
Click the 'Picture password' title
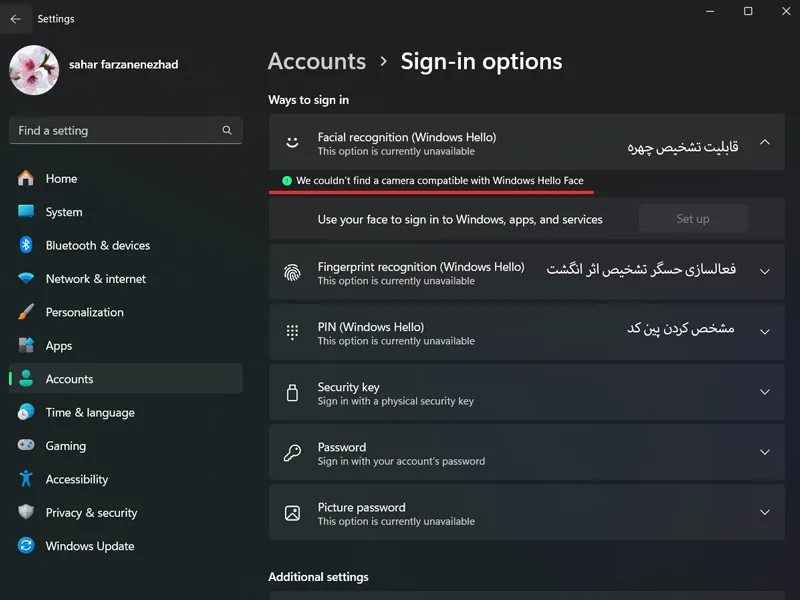pos(361,507)
